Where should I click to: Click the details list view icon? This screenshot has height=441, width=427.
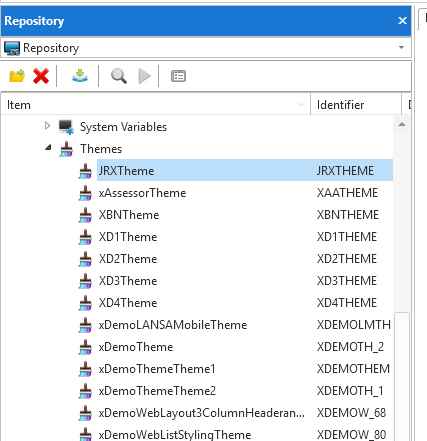[x=178, y=76]
